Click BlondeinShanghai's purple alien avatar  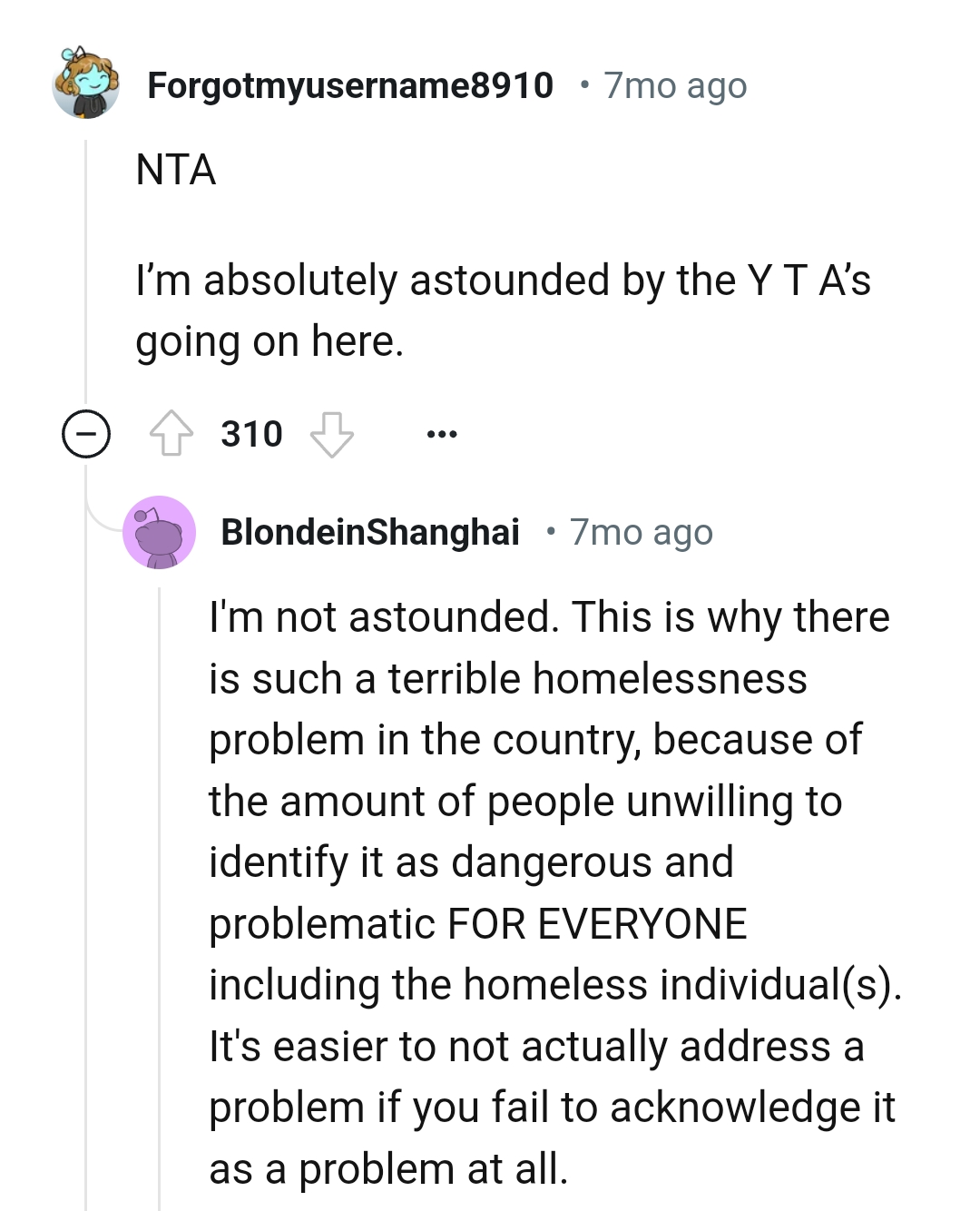pyautogui.click(x=160, y=534)
